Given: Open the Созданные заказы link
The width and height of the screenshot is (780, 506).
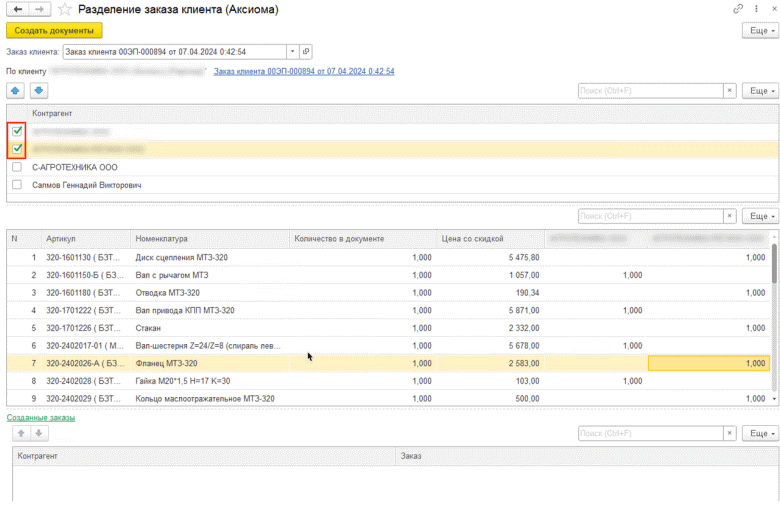Looking at the screenshot, I should tap(40, 416).
